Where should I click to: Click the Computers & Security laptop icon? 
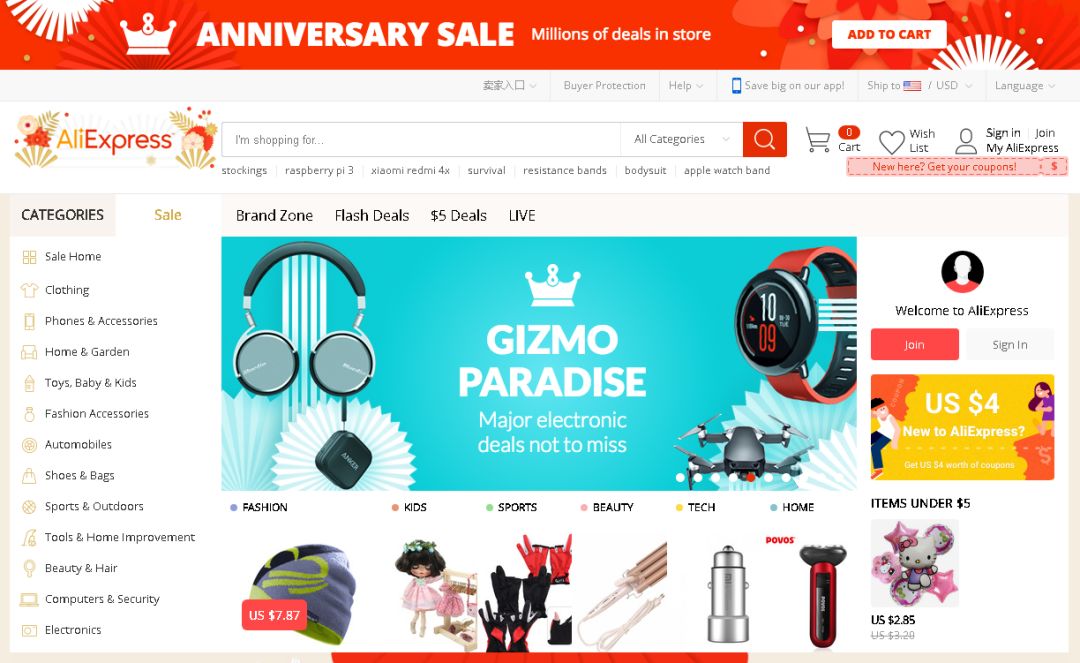pos(29,599)
